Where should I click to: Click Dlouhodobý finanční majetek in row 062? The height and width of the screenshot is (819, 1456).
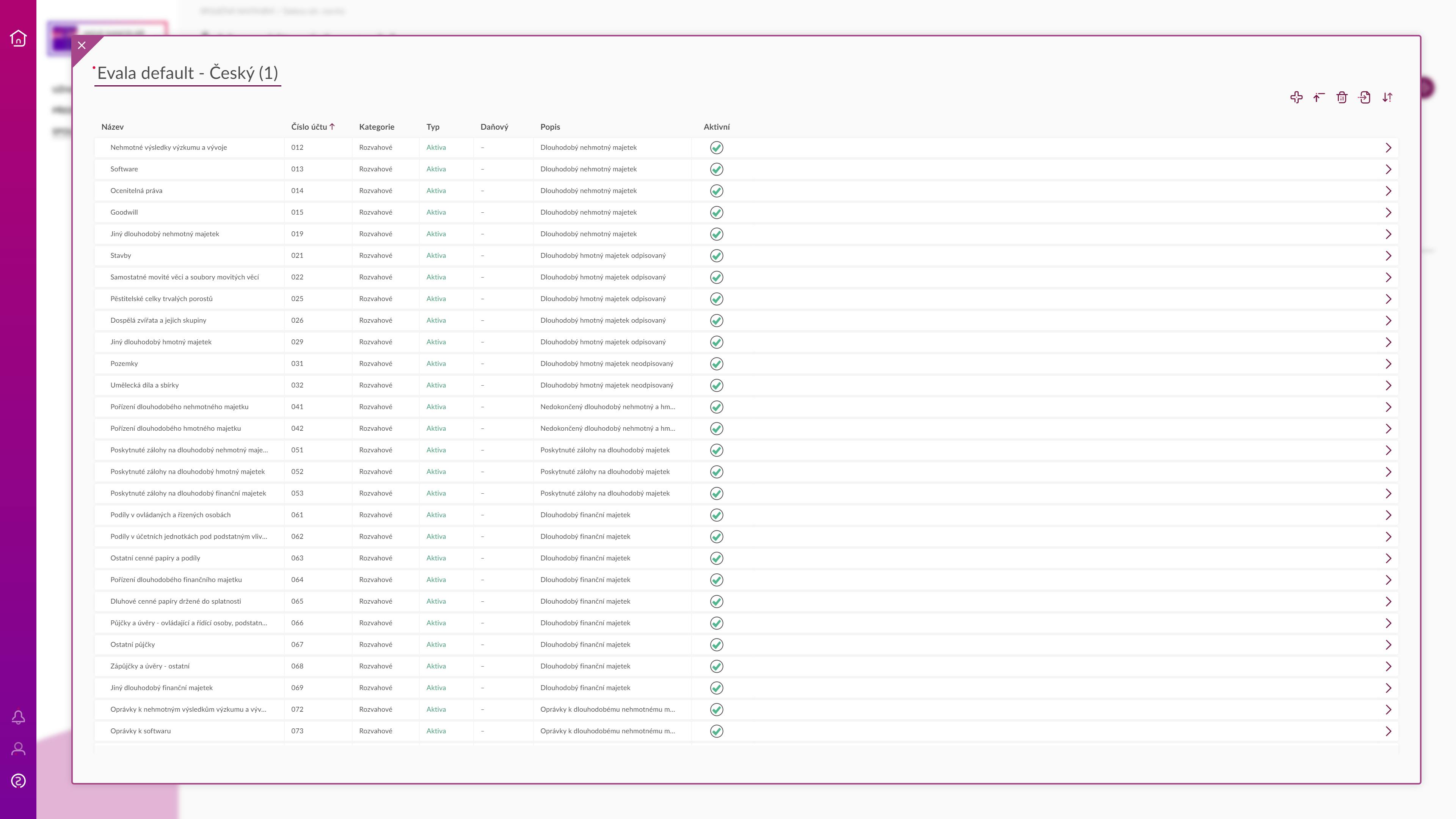pyautogui.click(x=585, y=537)
